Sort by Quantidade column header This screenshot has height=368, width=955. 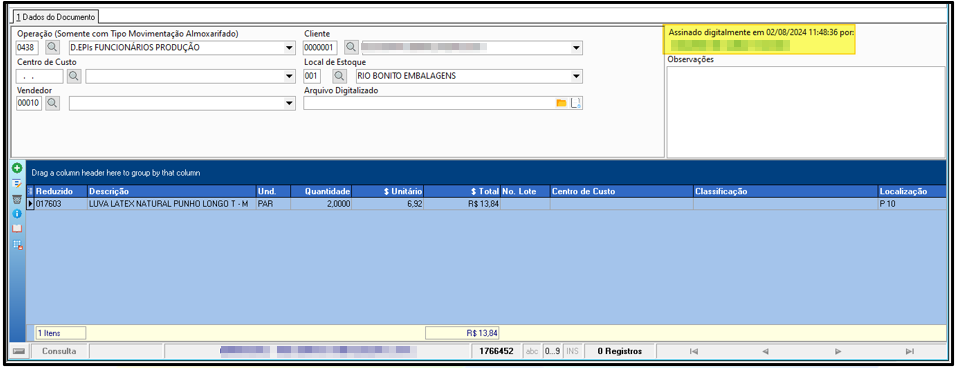(321, 191)
